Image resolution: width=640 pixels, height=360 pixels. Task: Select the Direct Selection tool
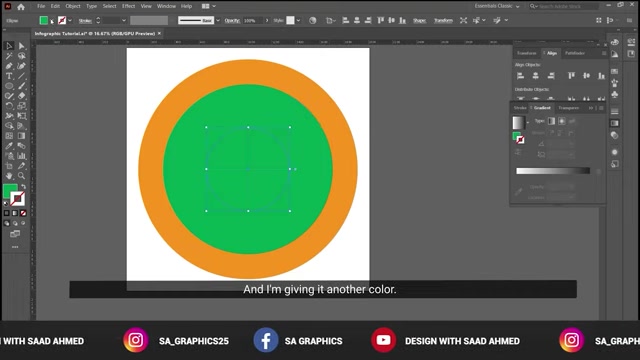(22, 46)
